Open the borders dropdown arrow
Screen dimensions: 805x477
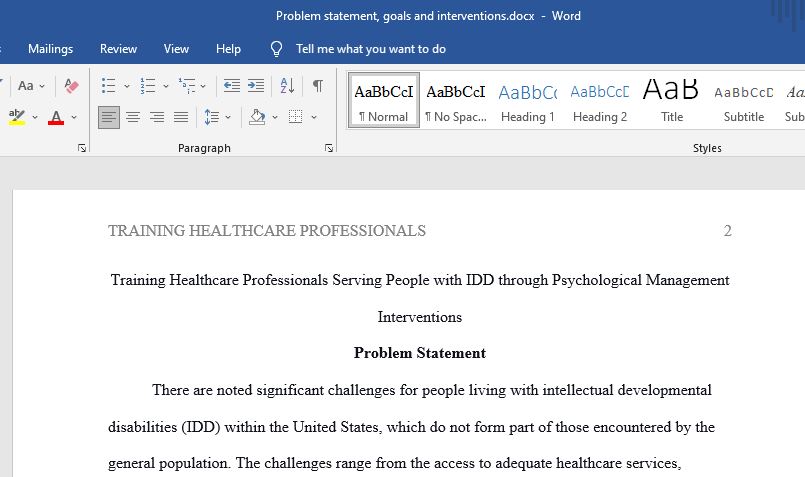point(314,118)
